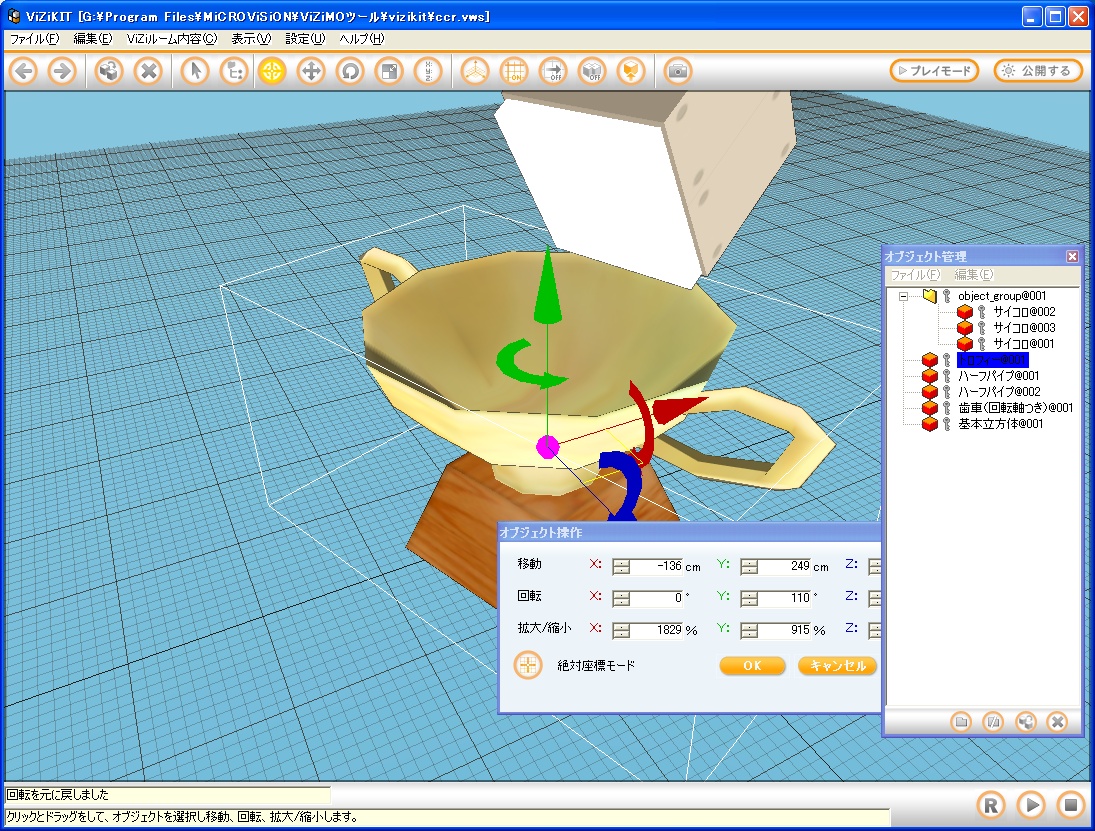Click the camera snapshot icon in the toolbar

(678, 71)
